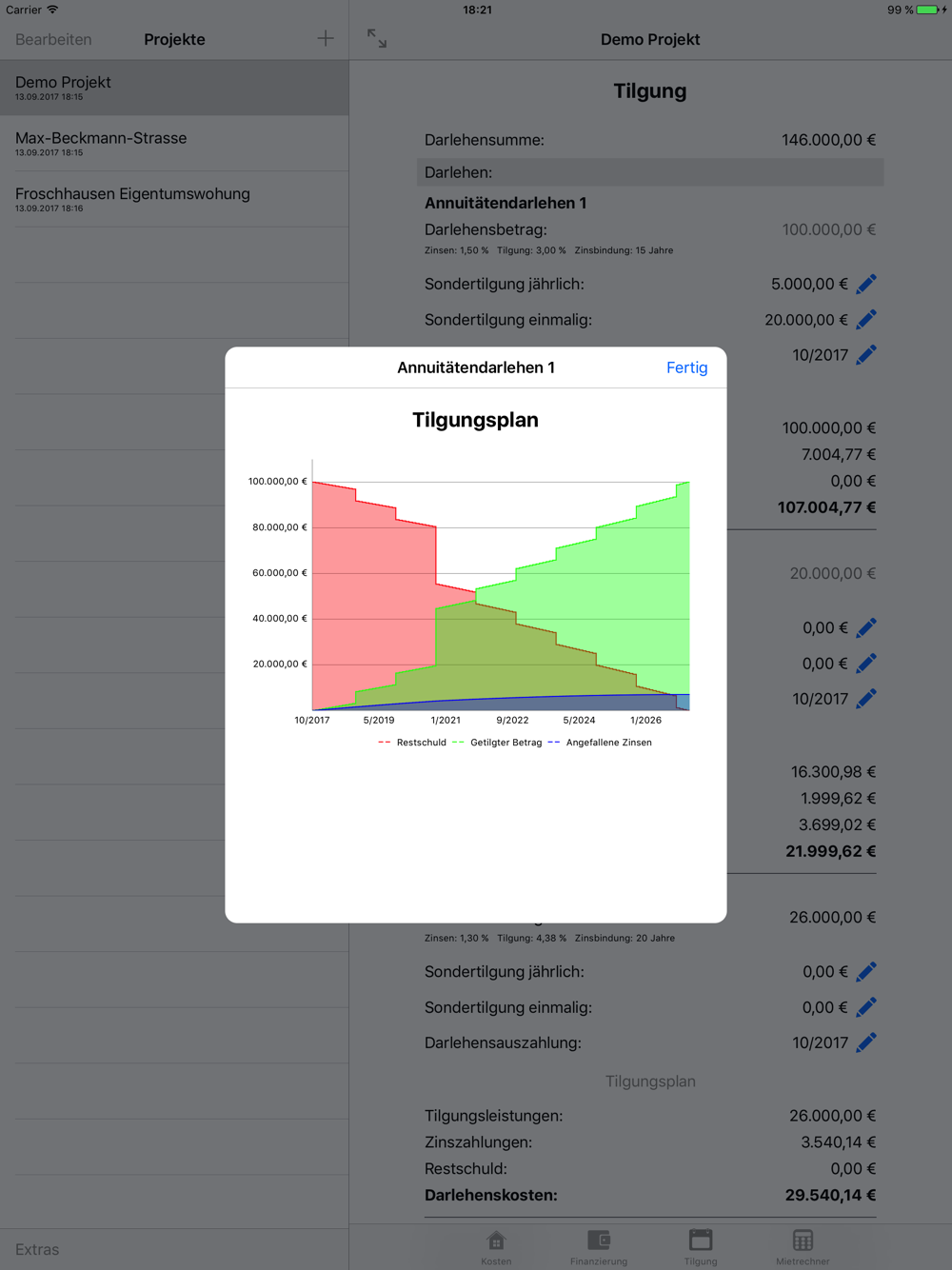This screenshot has width=952, height=1270.
Task: Click the Restschuld legend entry
Action: pyautogui.click(x=412, y=743)
